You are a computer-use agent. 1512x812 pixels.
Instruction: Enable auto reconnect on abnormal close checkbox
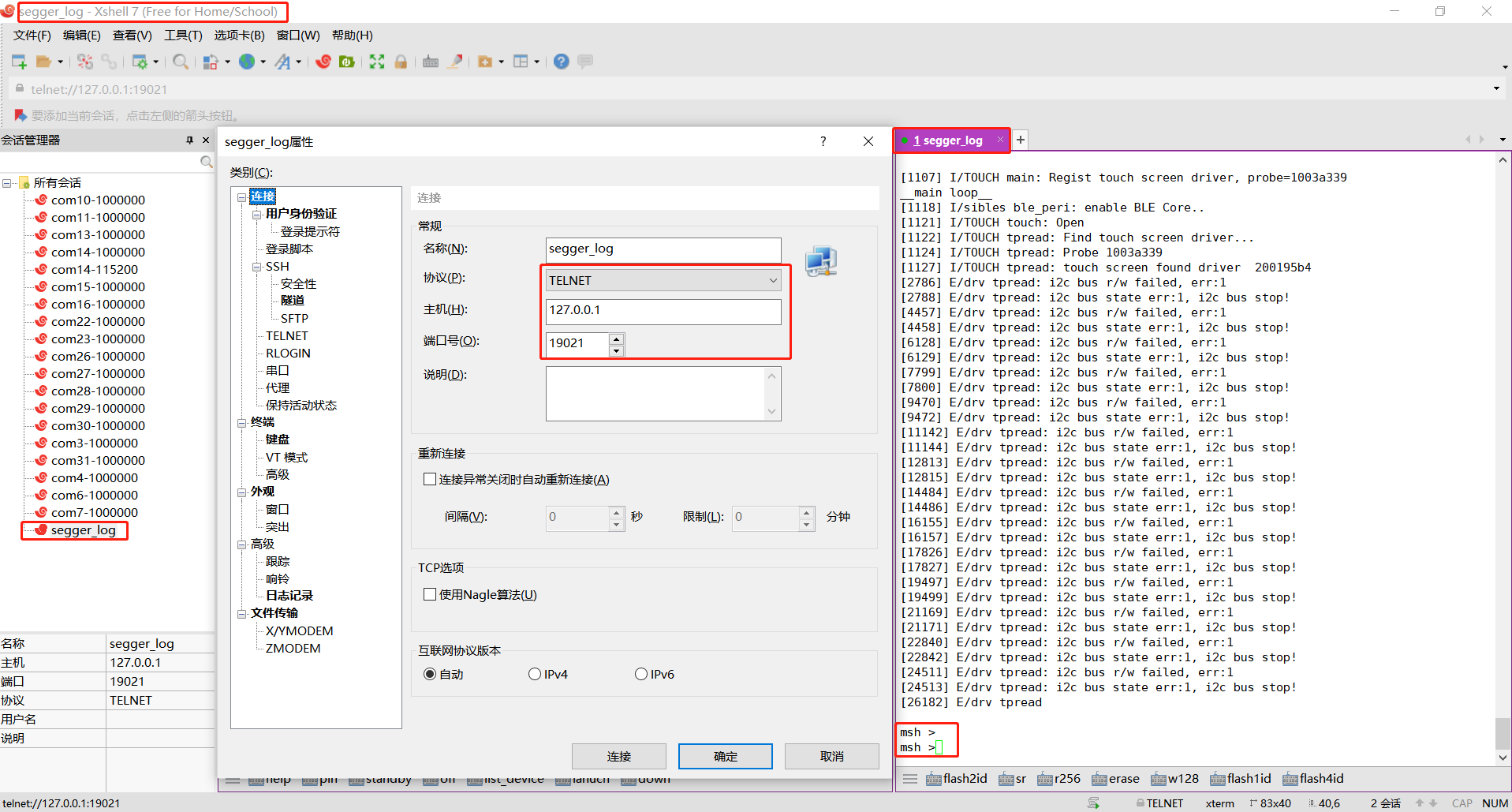click(430, 479)
